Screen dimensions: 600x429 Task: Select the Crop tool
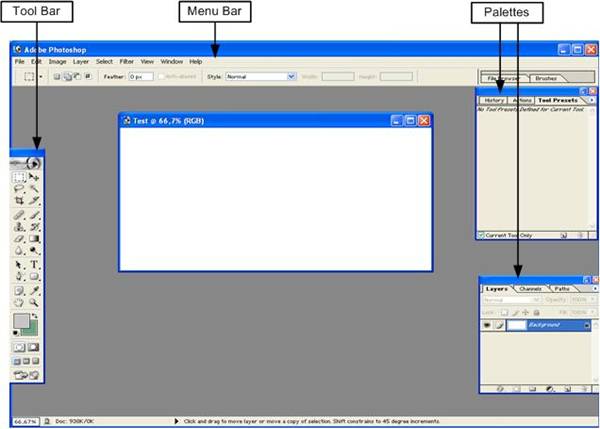19,201
